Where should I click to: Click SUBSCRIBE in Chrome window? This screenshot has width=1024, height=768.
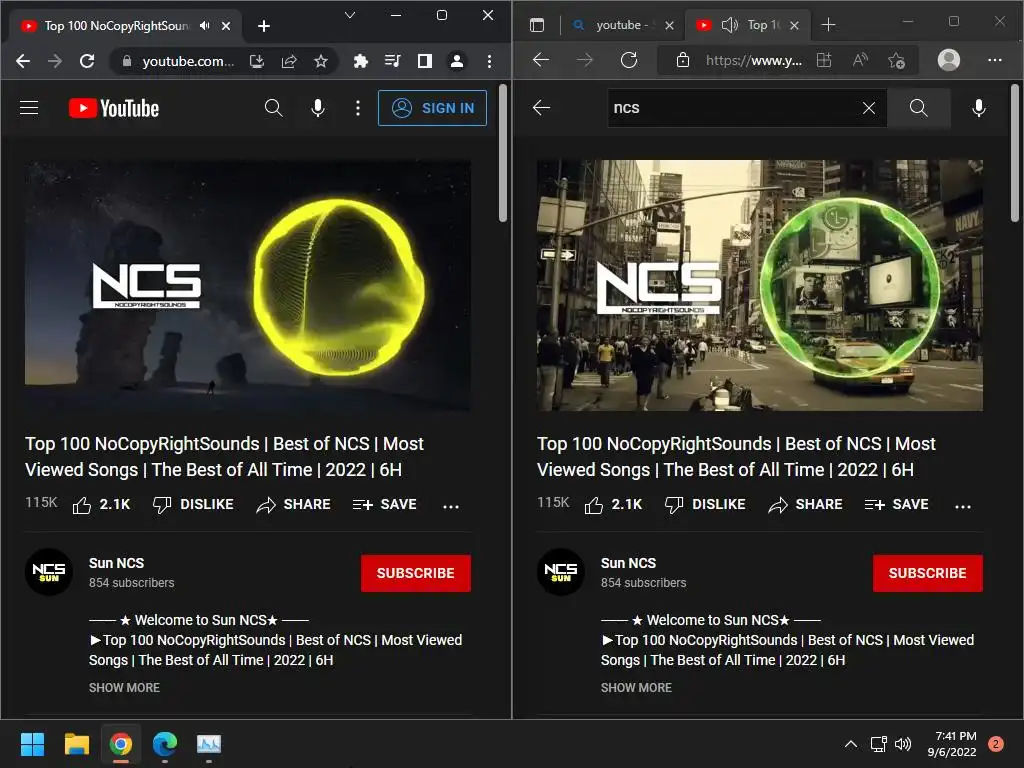(x=415, y=573)
